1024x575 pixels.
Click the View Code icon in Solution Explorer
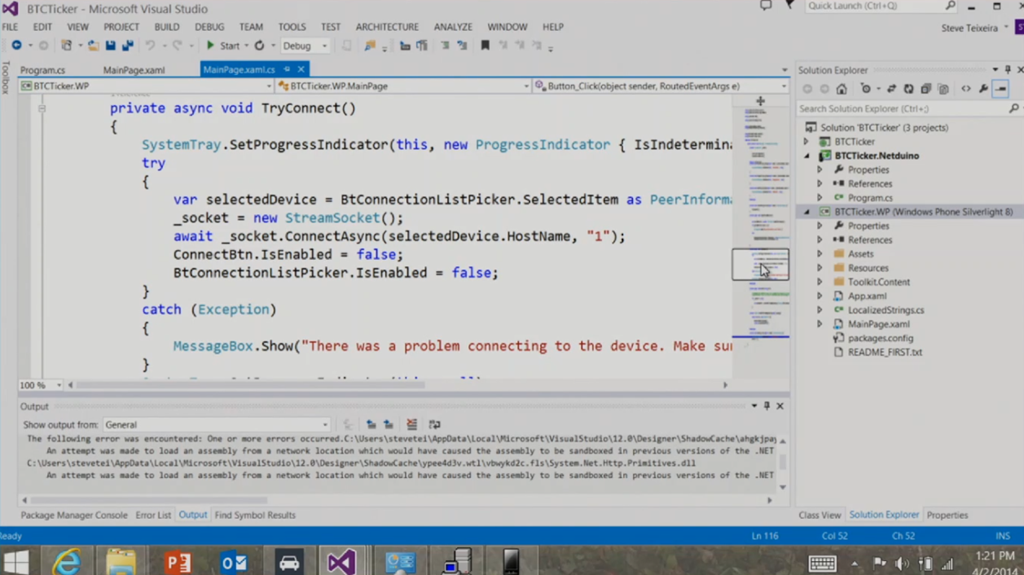[966, 89]
